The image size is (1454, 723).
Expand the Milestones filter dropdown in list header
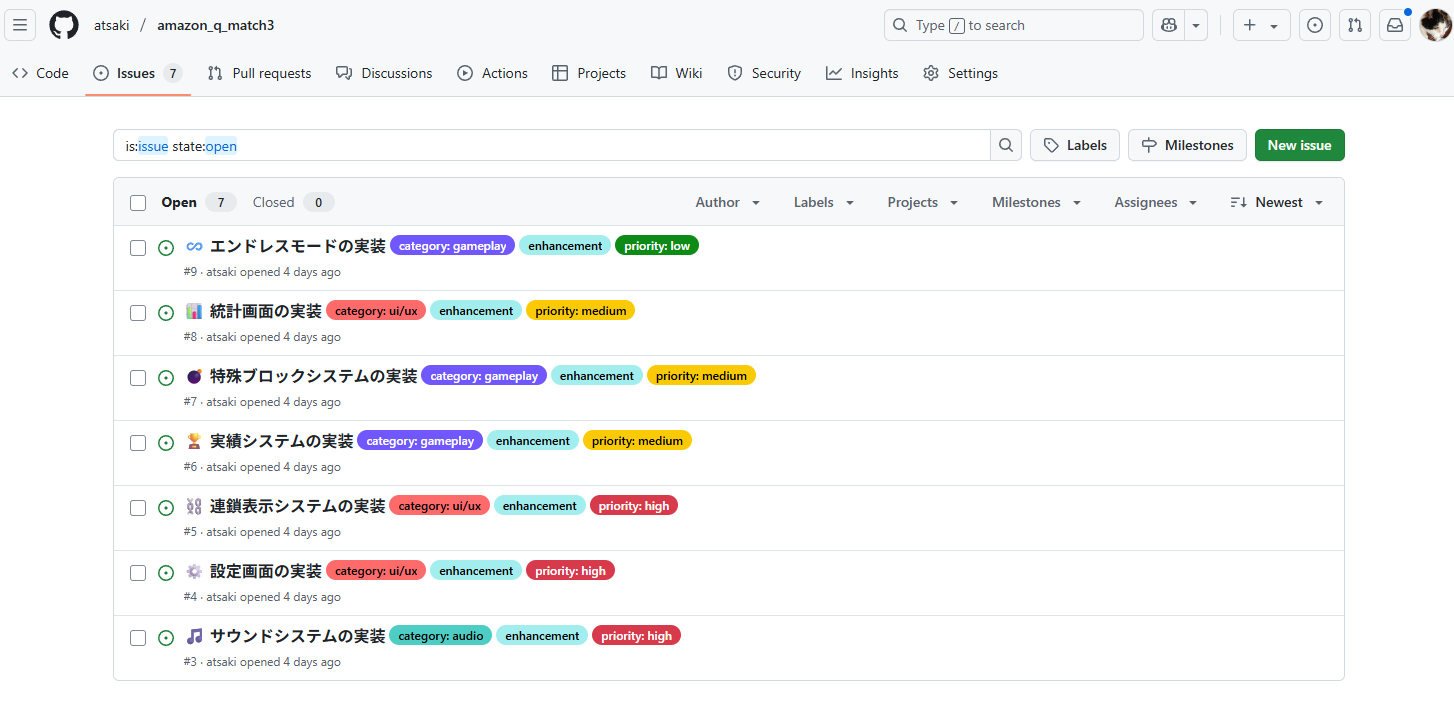(1037, 202)
